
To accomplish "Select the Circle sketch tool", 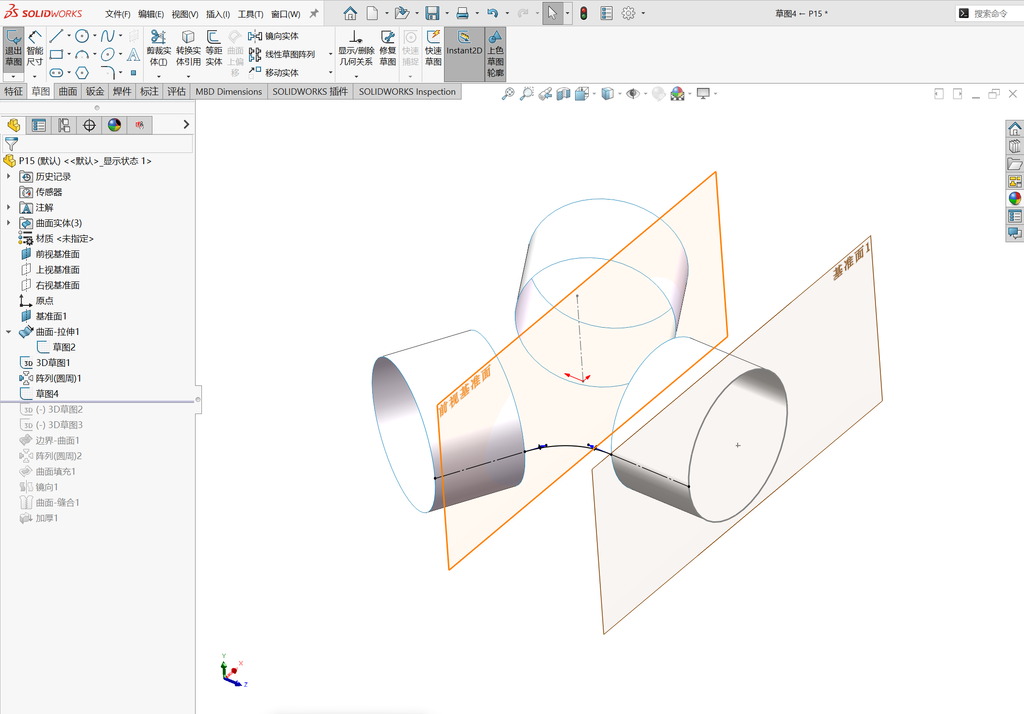I will click(x=82, y=36).
